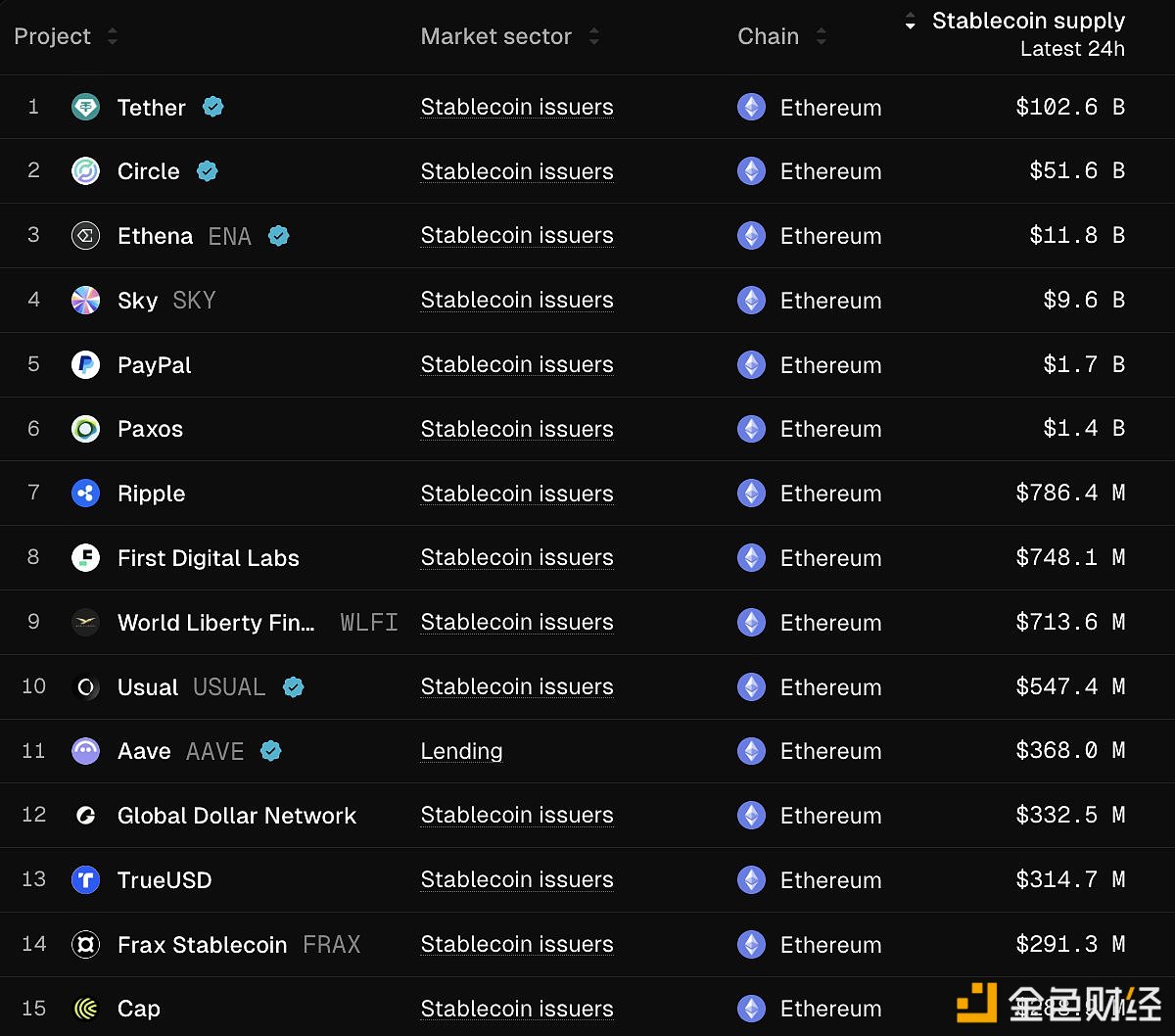Click the Circle project logo icon
1175x1036 pixels.
pyautogui.click(x=86, y=171)
